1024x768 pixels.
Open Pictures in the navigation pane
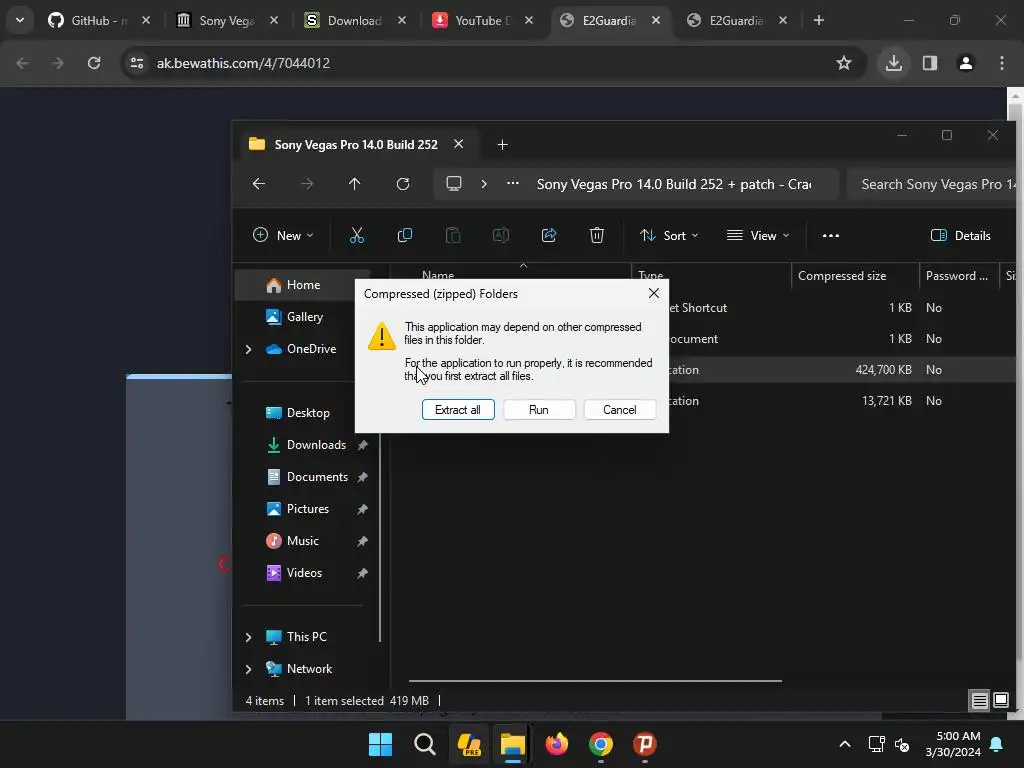coord(308,509)
